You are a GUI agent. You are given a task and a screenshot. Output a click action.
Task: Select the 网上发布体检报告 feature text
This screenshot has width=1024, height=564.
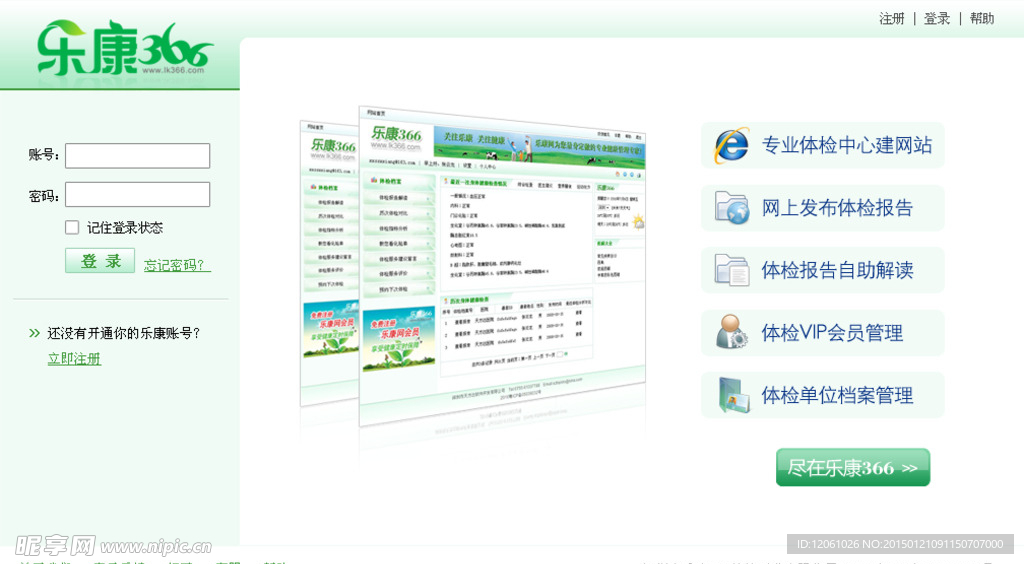pos(837,208)
